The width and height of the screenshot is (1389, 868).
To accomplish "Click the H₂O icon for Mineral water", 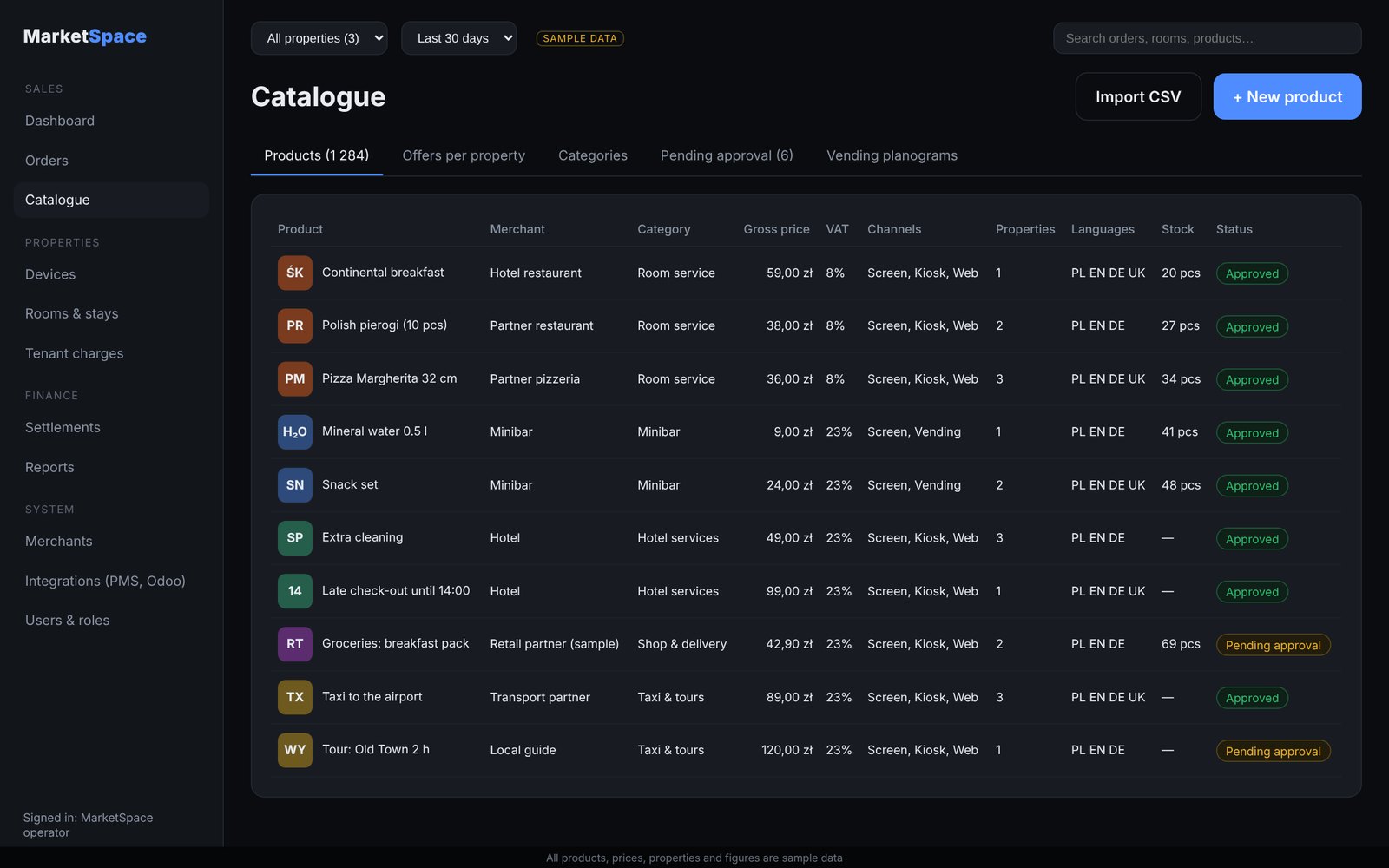I will click(x=295, y=431).
